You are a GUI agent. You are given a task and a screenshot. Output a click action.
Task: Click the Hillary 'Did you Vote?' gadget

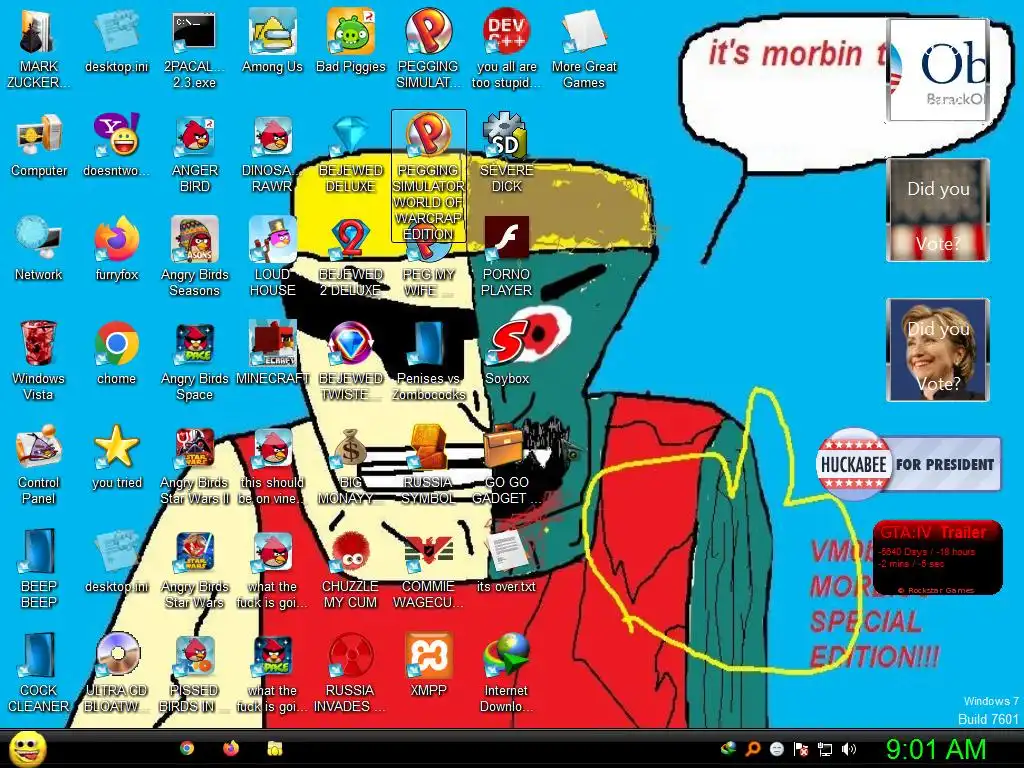coord(938,350)
